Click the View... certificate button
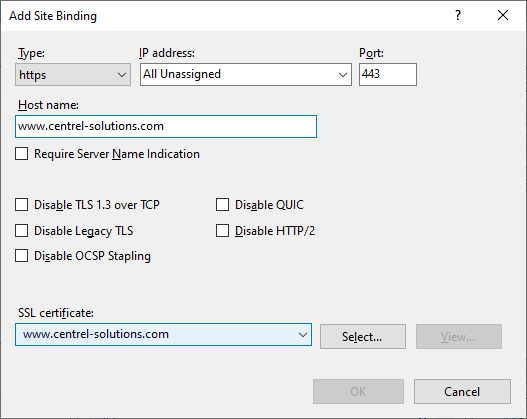Viewport: 527px width, 419px height. click(459, 337)
